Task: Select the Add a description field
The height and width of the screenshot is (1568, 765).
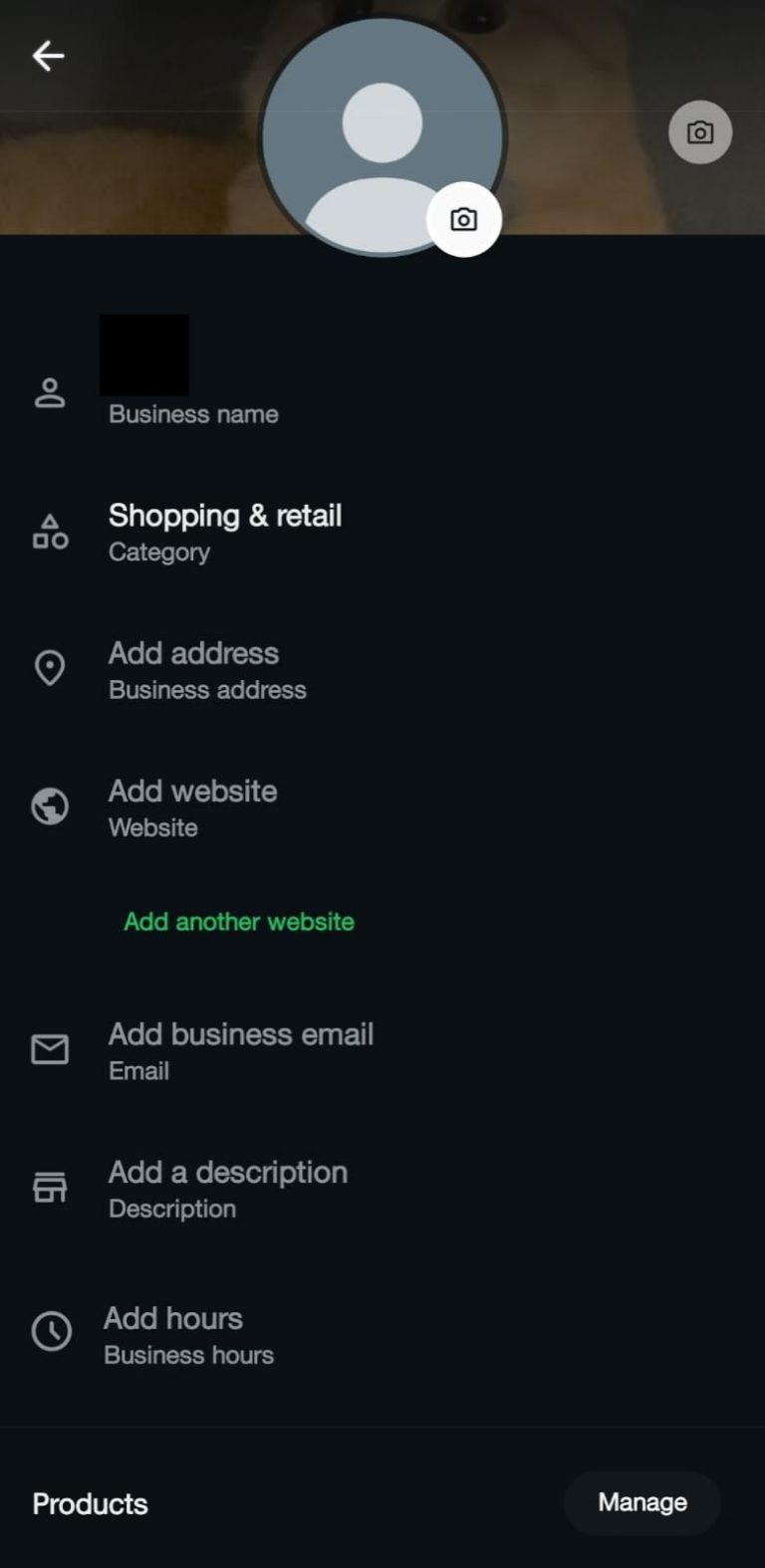Action: click(228, 1173)
